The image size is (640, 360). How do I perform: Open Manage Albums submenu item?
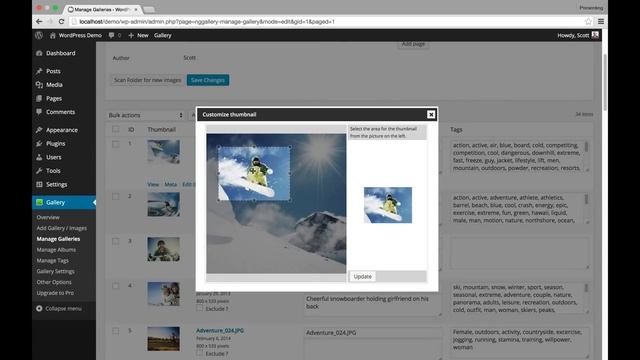pyautogui.click(x=56, y=250)
